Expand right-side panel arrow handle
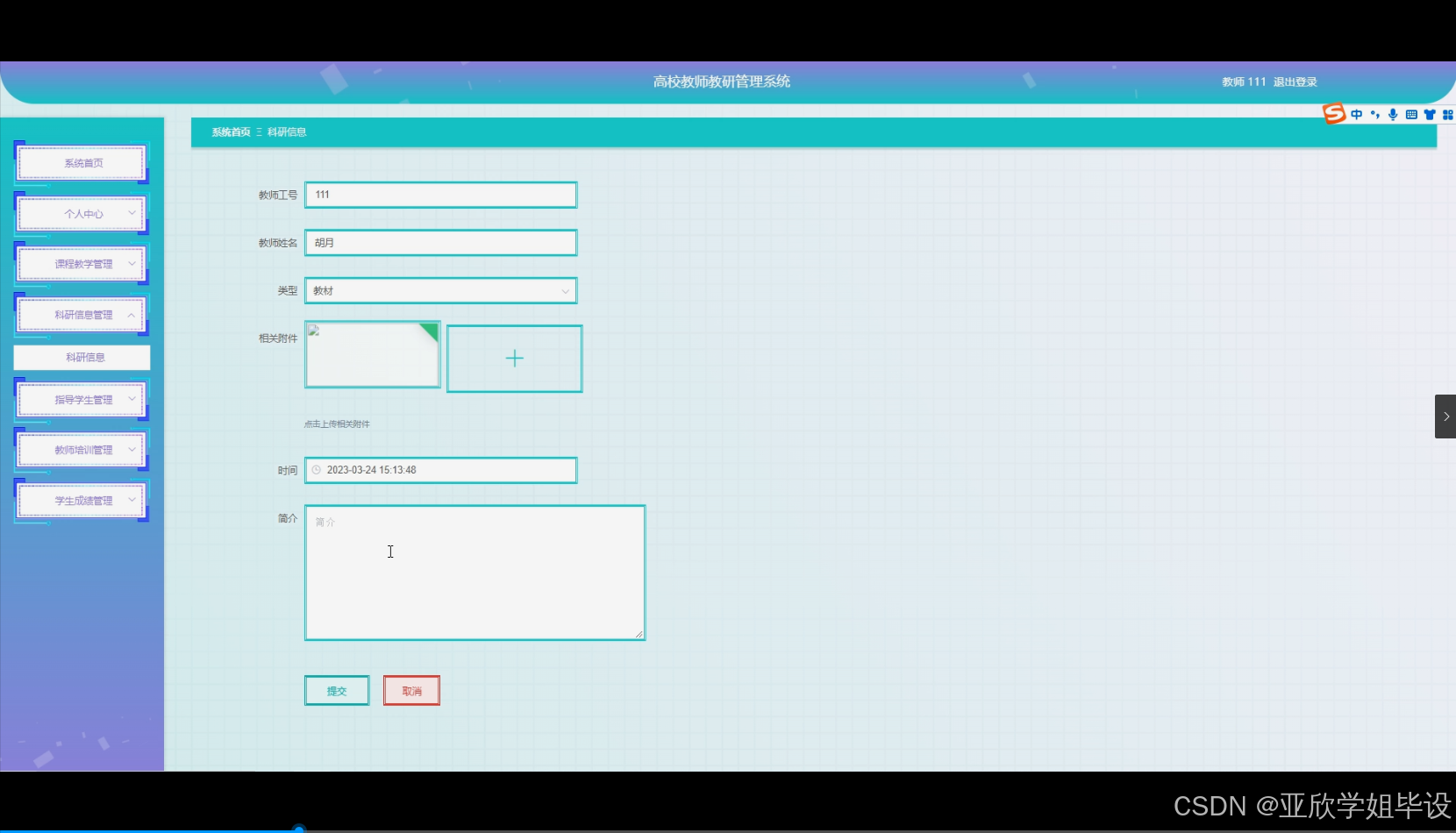 point(1445,416)
